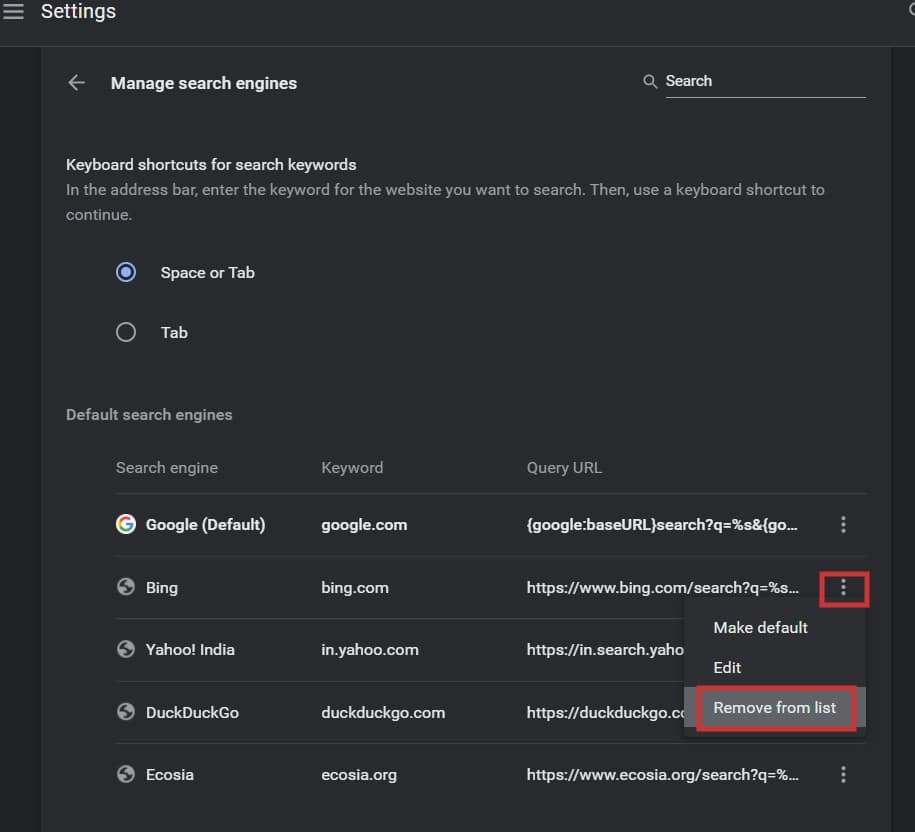Open the hamburger main menu
Viewport: 915px width, 832px height.
pos(14,13)
